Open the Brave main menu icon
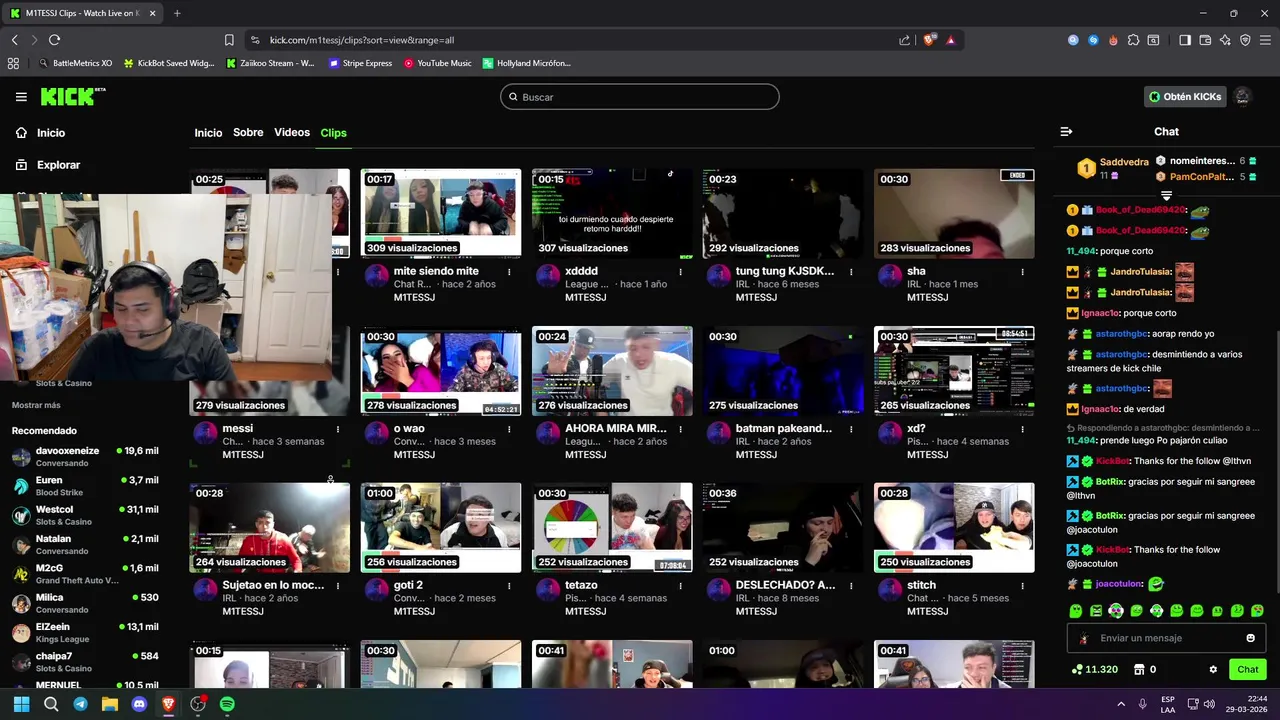The image size is (1280, 720). point(1265,40)
